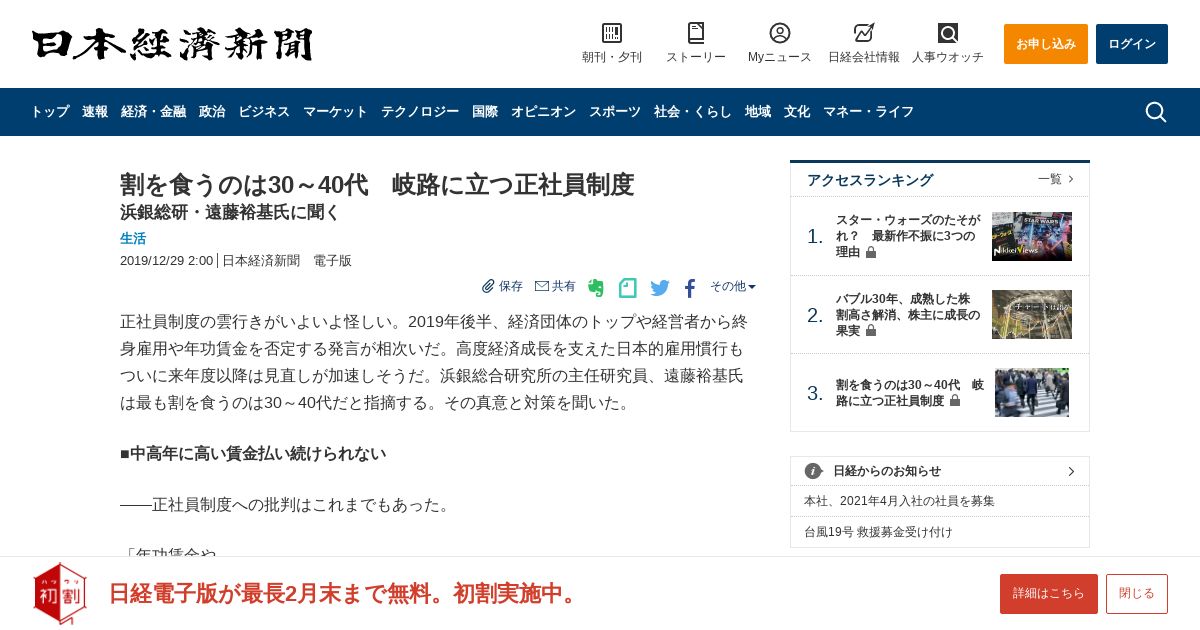This screenshot has width=1200, height=630.
Task: Select the トップ menu item
Action: 50,112
